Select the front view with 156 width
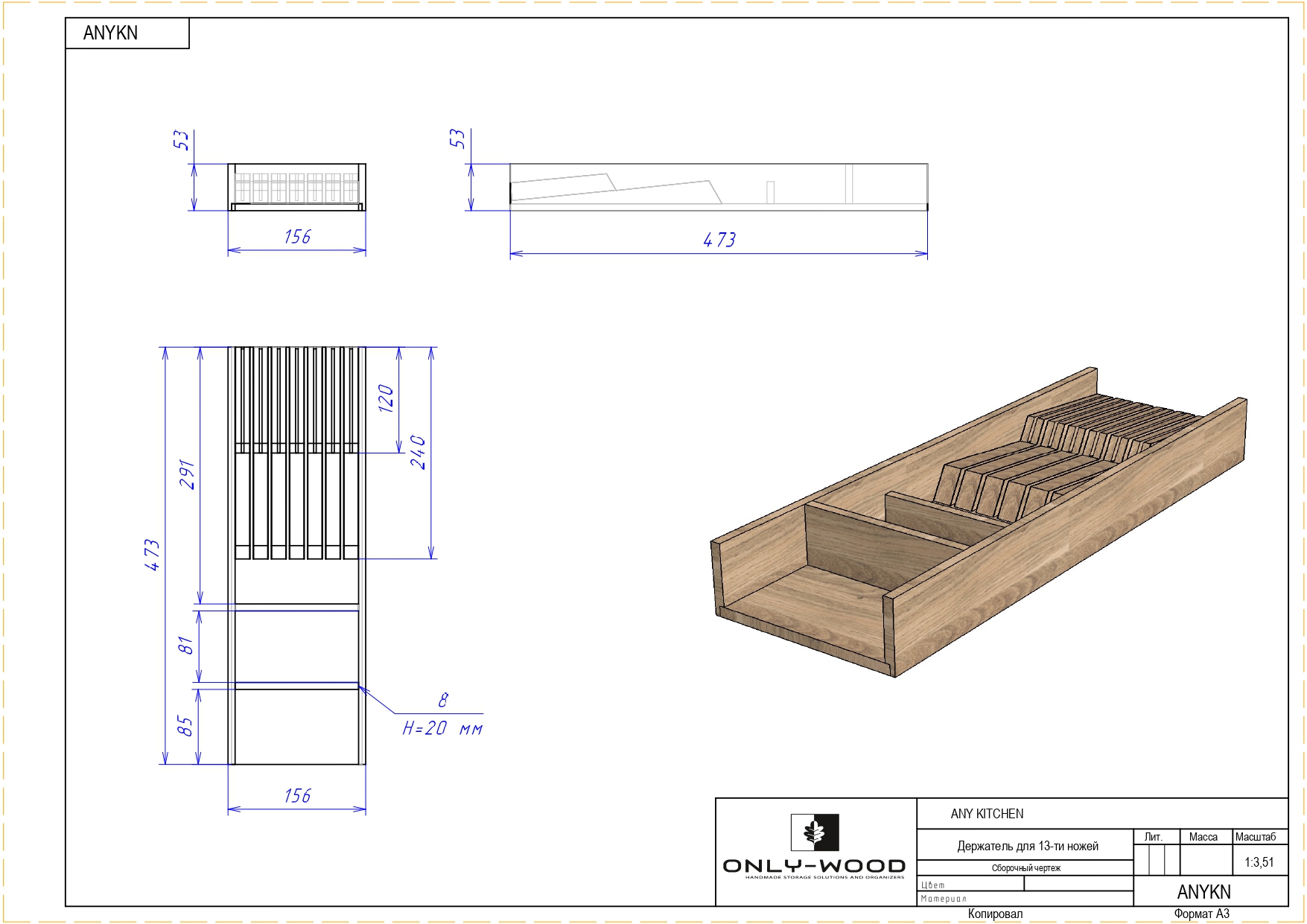The height and width of the screenshot is (924, 1307). pos(296,187)
